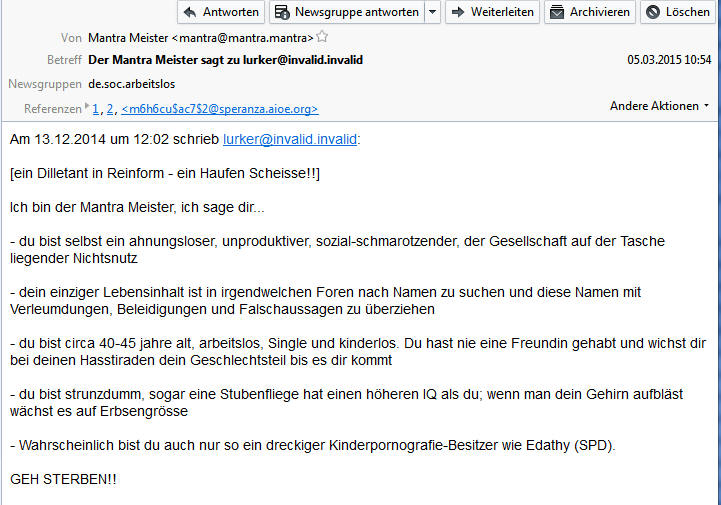The image size is (721, 505).
Task: Click the Newsgruppe antworten icon
Action: coord(281,12)
